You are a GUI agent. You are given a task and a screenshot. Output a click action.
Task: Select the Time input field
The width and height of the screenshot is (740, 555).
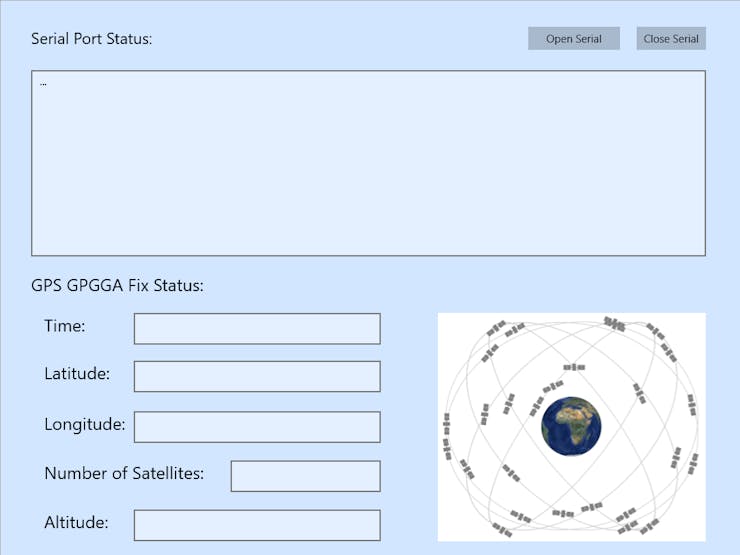(257, 328)
